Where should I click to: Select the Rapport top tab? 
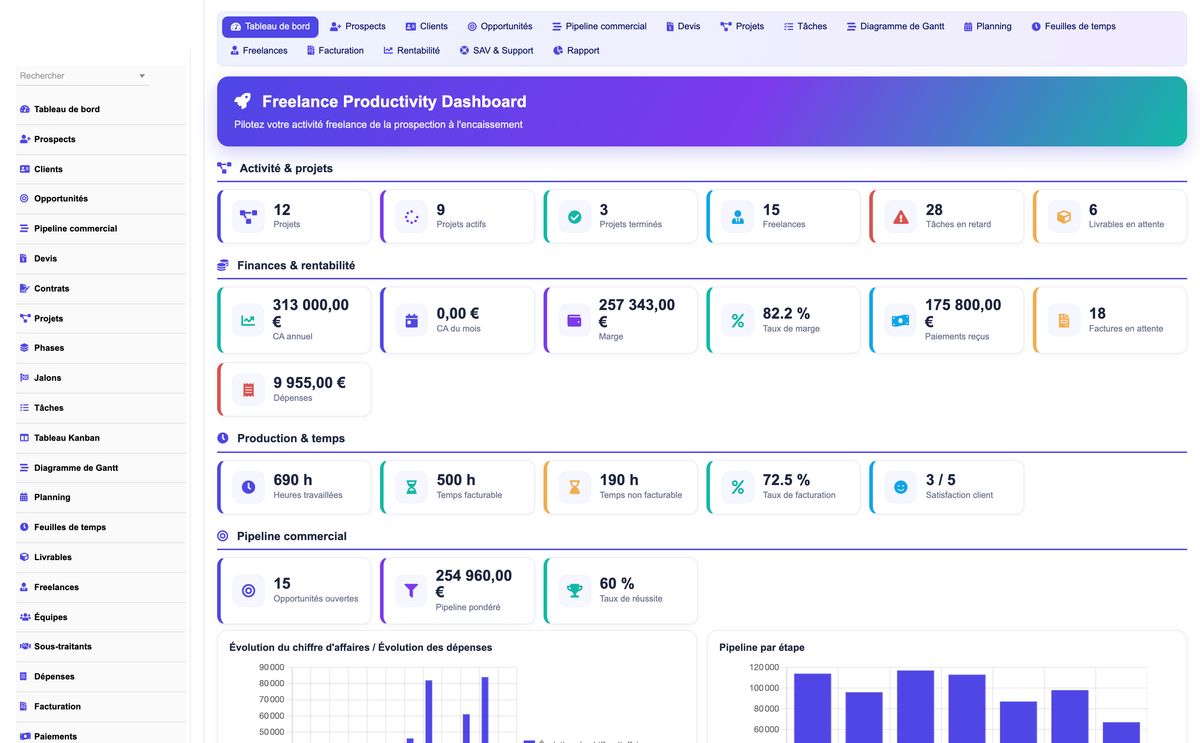[576, 50]
